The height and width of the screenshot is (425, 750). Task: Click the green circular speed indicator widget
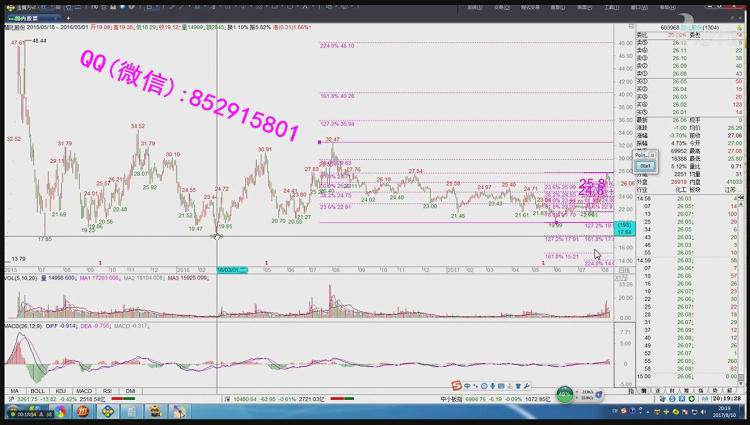coord(566,394)
